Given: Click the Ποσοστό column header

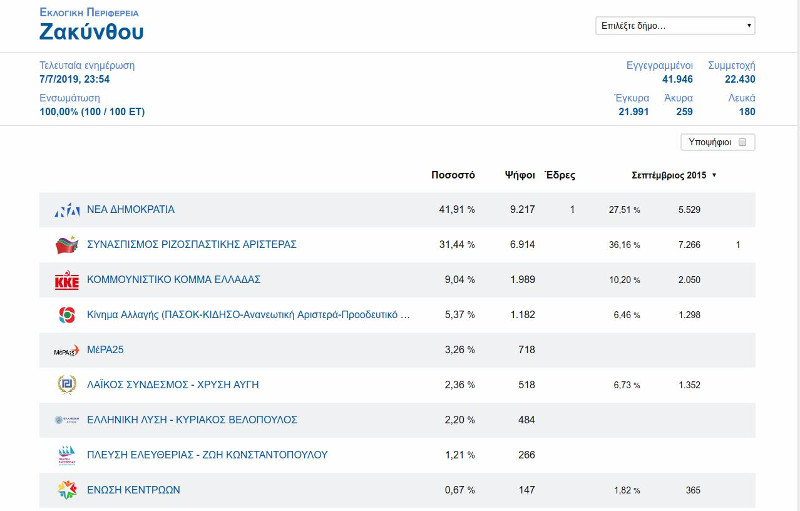Looking at the screenshot, I should pos(453,175).
